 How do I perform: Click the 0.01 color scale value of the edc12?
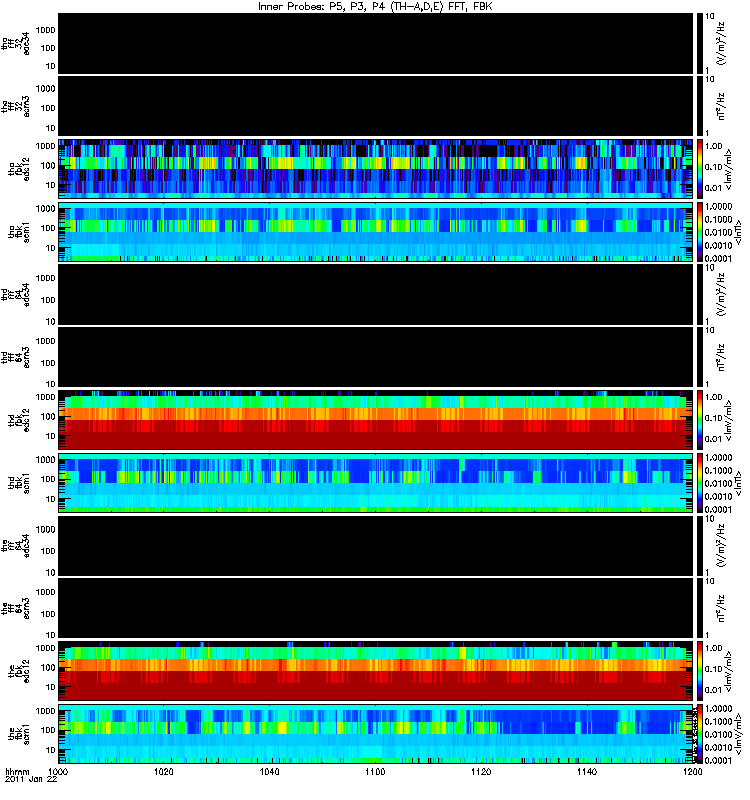pyautogui.click(x=714, y=690)
